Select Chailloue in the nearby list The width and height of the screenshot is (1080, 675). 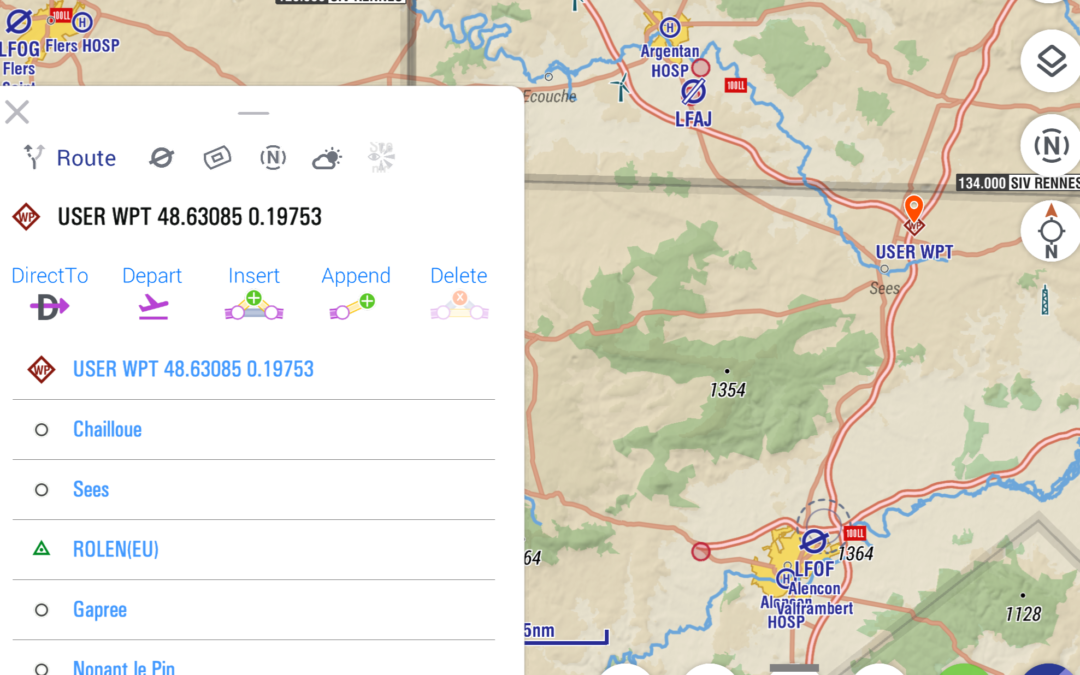[x=253, y=429]
